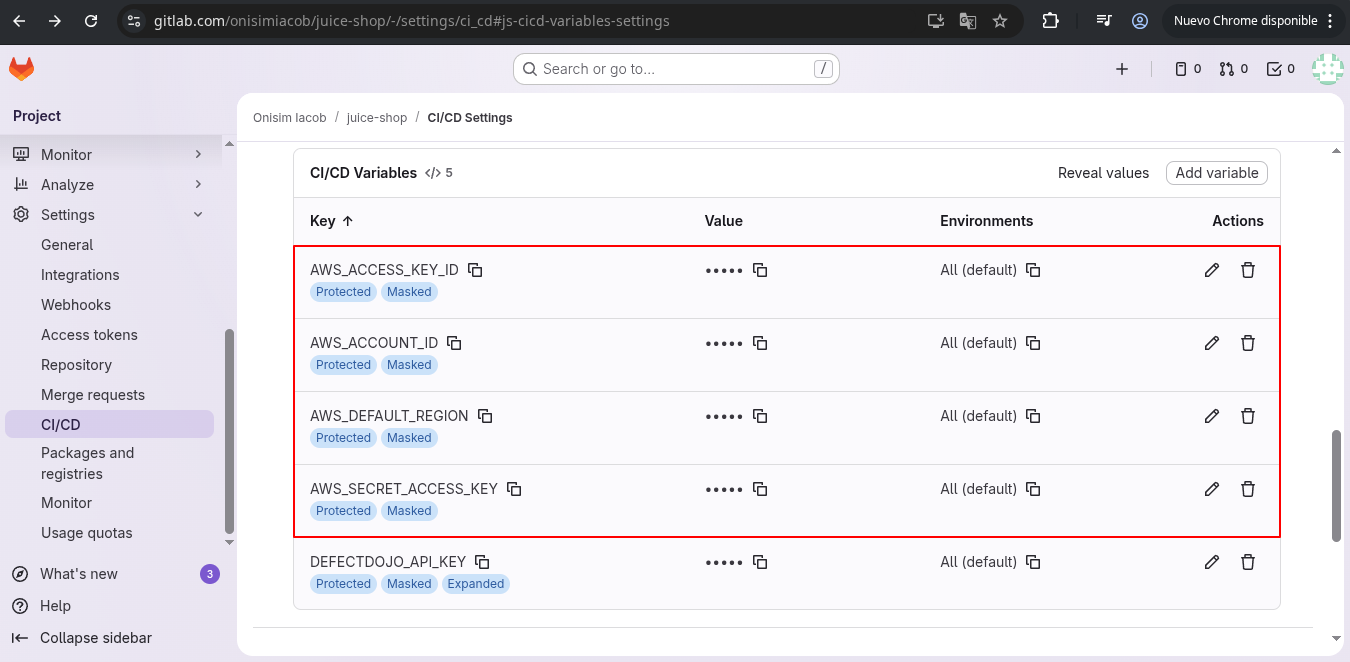Screen dimensions: 1350x662
Task: Open merge requests counter in top bar
Action: coord(1233,69)
